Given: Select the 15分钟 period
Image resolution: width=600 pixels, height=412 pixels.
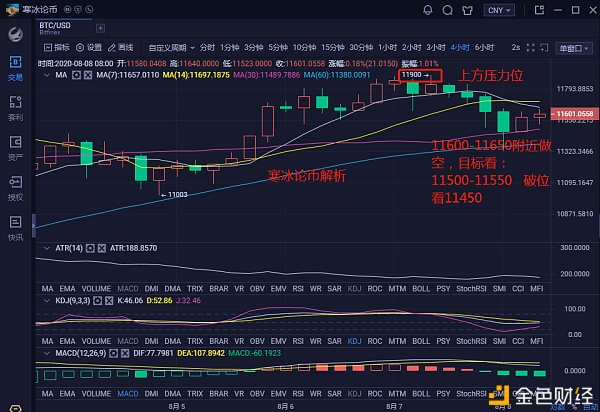Looking at the screenshot, I should pyautogui.click(x=333, y=47).
